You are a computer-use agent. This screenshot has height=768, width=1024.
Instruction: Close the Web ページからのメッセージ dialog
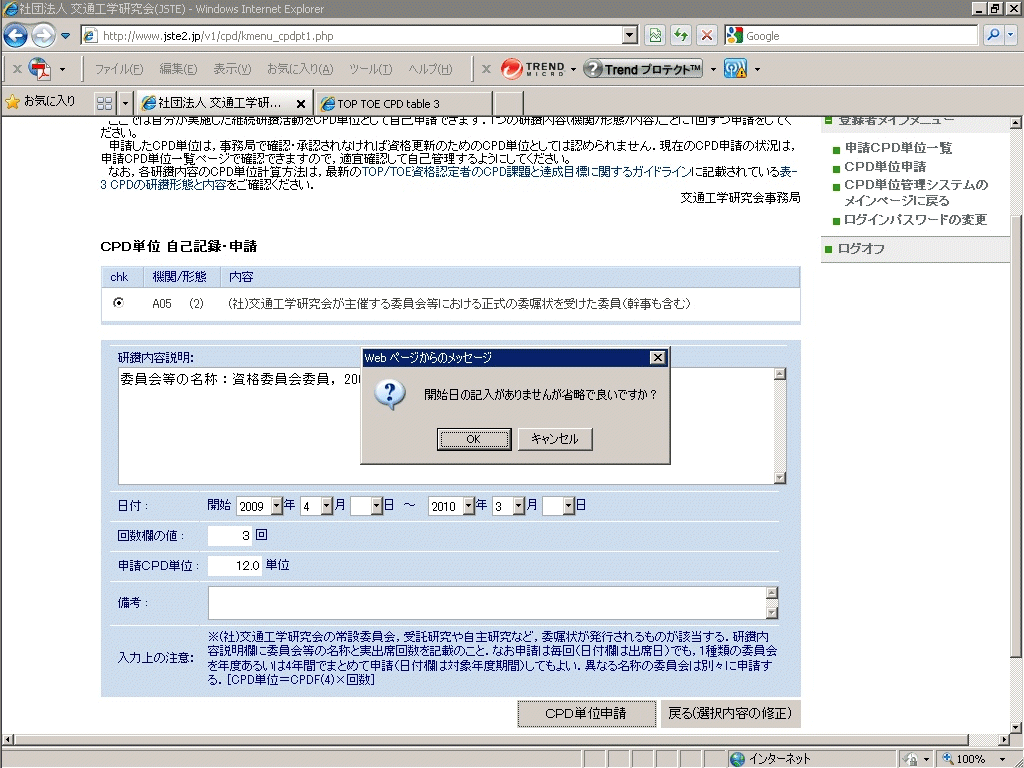[x=658, y=357]
